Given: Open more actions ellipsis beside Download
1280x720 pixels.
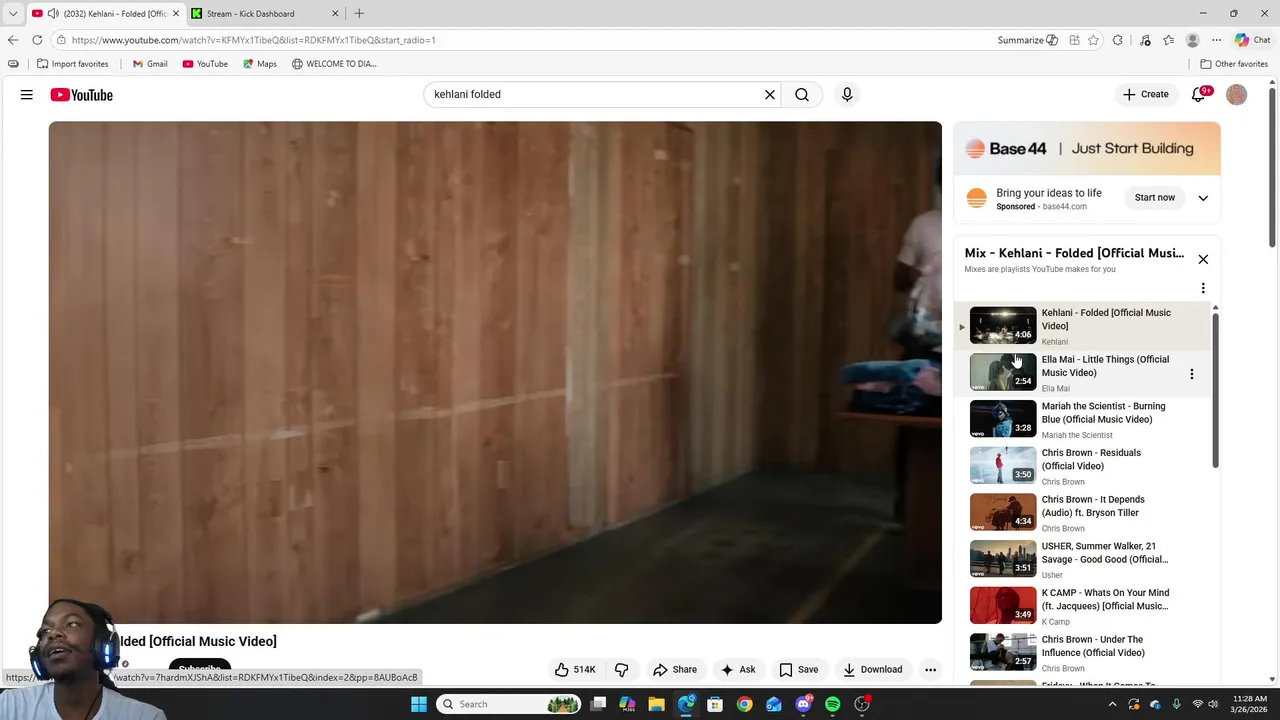Looking at the screenshot, I should click(x=930, y=670).
